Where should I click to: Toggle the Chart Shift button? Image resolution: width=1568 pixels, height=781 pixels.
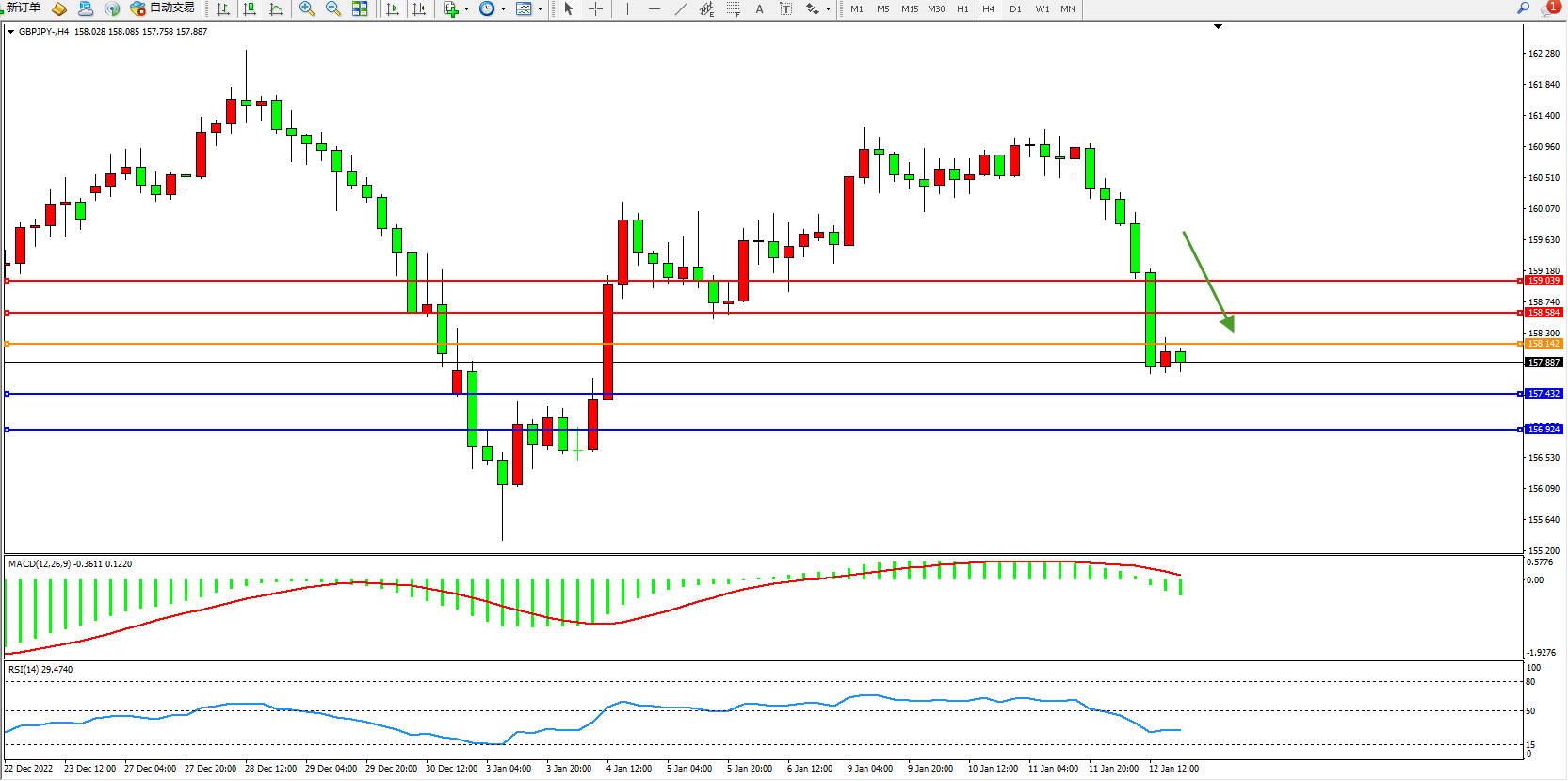pyautogui.click(x=419, y=8)
